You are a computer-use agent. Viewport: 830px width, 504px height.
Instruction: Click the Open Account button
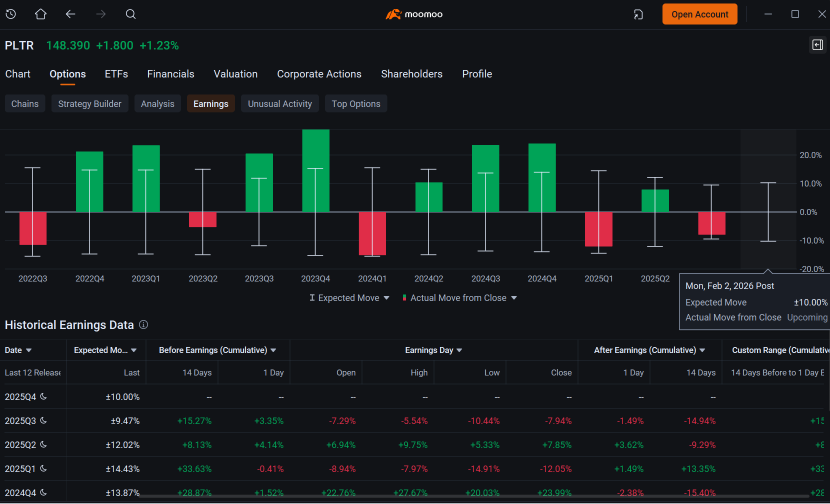pos(699,14)
